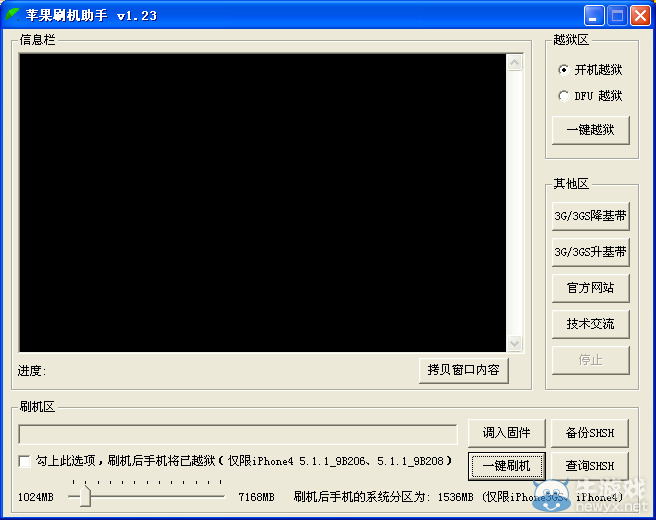Click the green leaf app icon in title bar

[x=12, y=15]
